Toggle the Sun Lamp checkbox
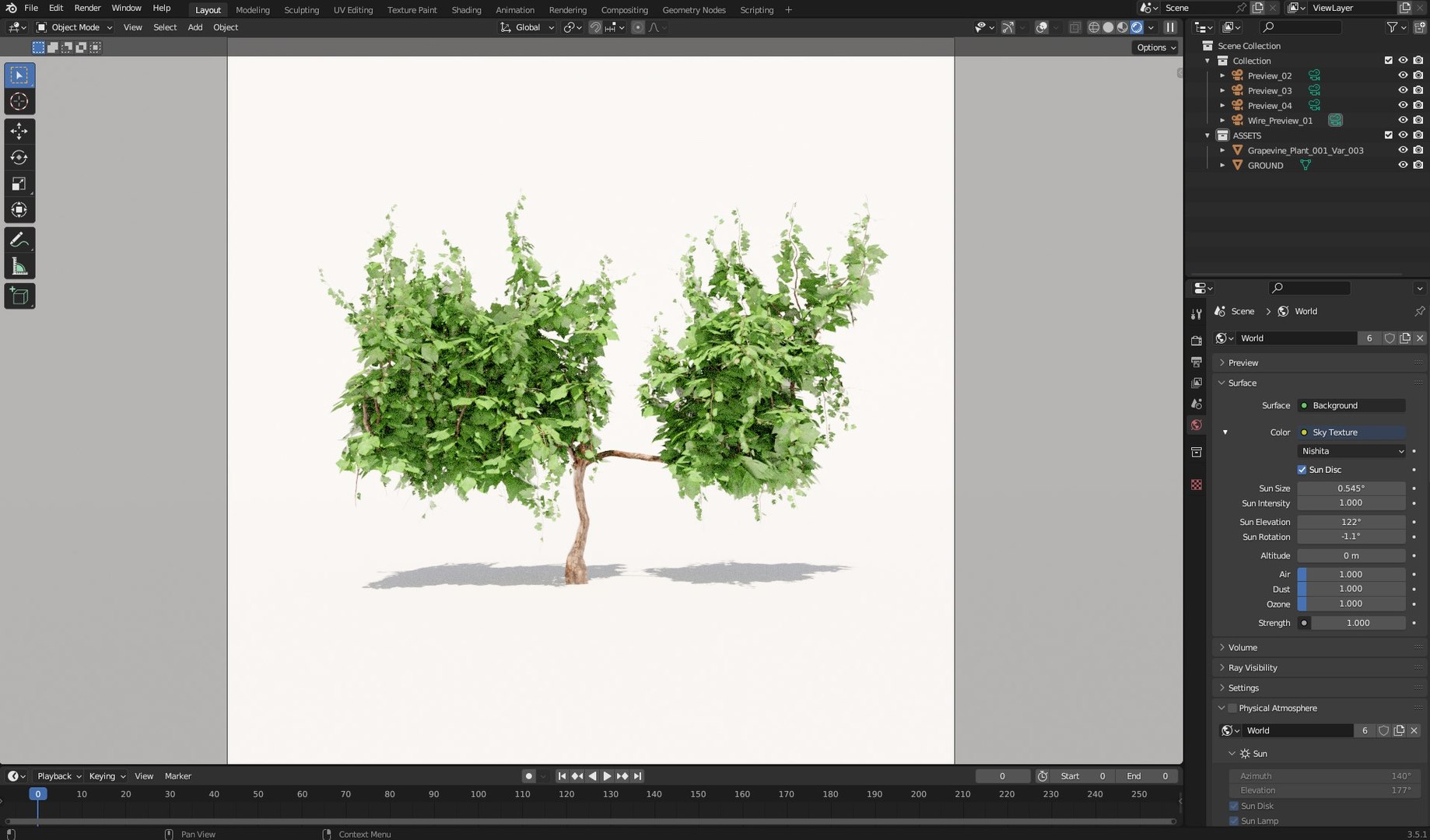This screenshot has height=840, width=1430. (1234, 821)
